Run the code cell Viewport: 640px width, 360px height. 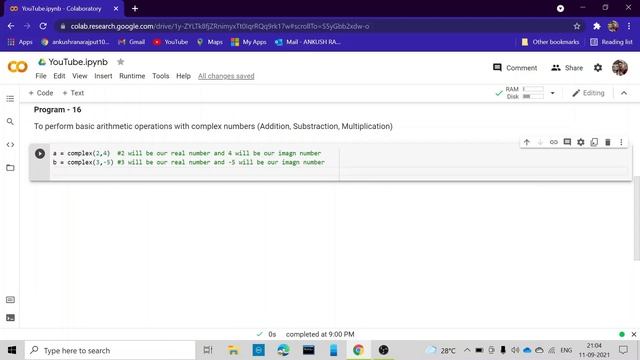(x=40, y=153)
